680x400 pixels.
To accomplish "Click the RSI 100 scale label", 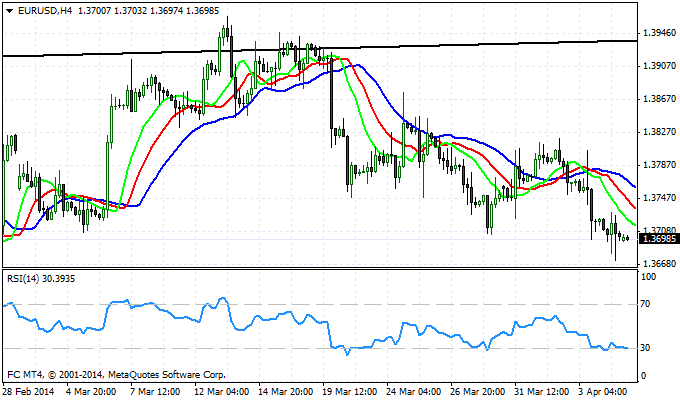I will [x=648, y=277].
